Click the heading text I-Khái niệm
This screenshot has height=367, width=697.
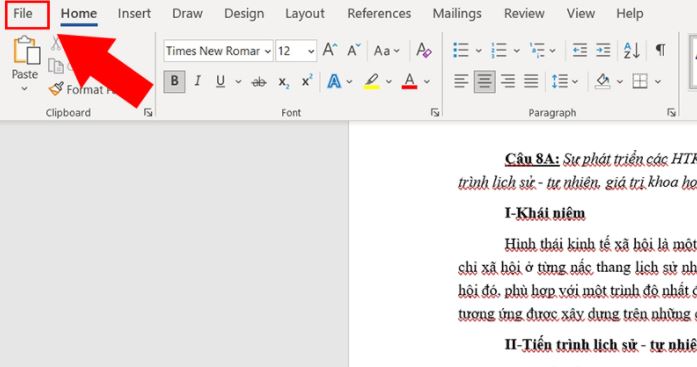click(x=545, y=214)
